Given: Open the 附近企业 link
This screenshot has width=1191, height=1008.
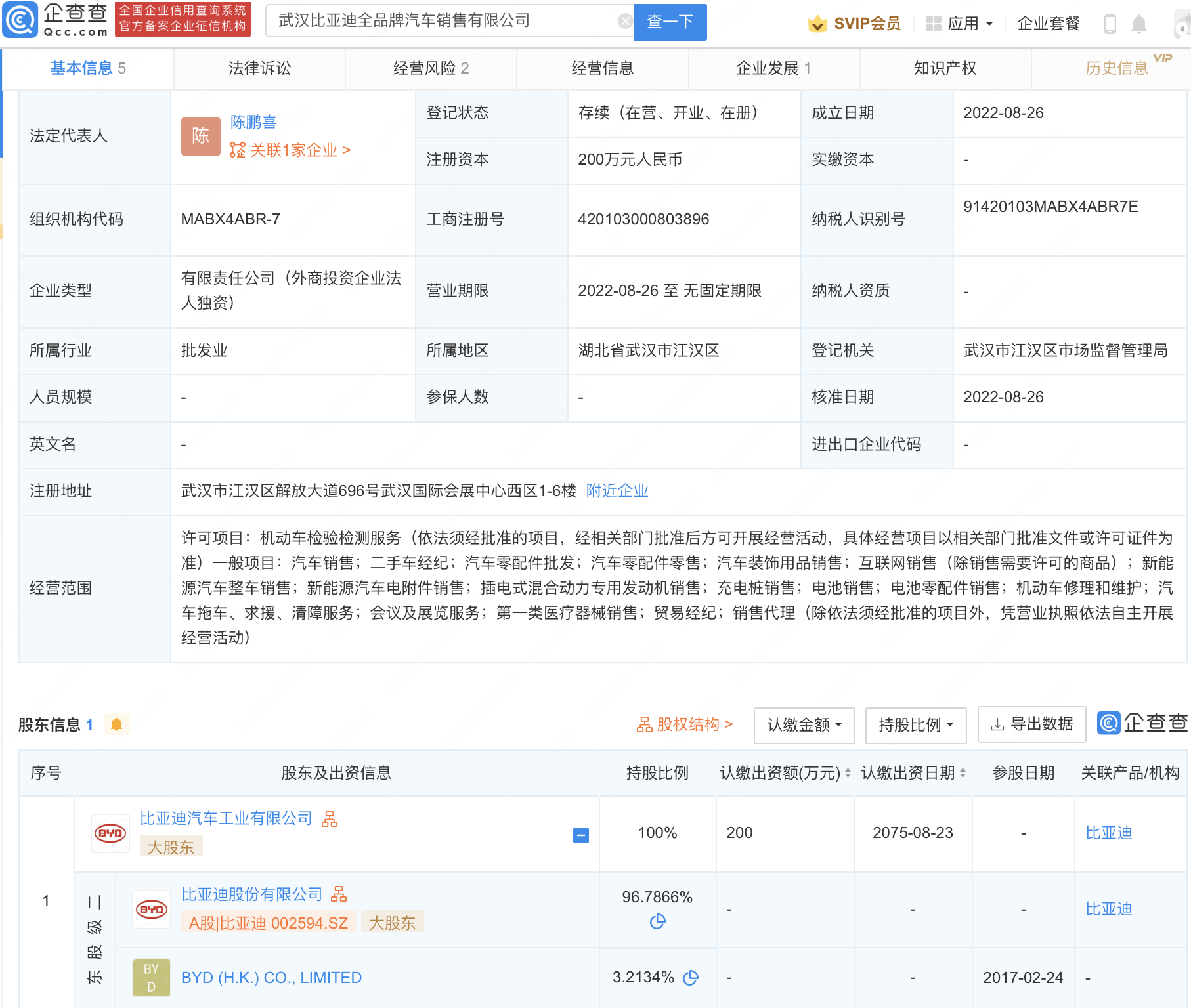Looking at the screenshot, I should coord(617,491).
